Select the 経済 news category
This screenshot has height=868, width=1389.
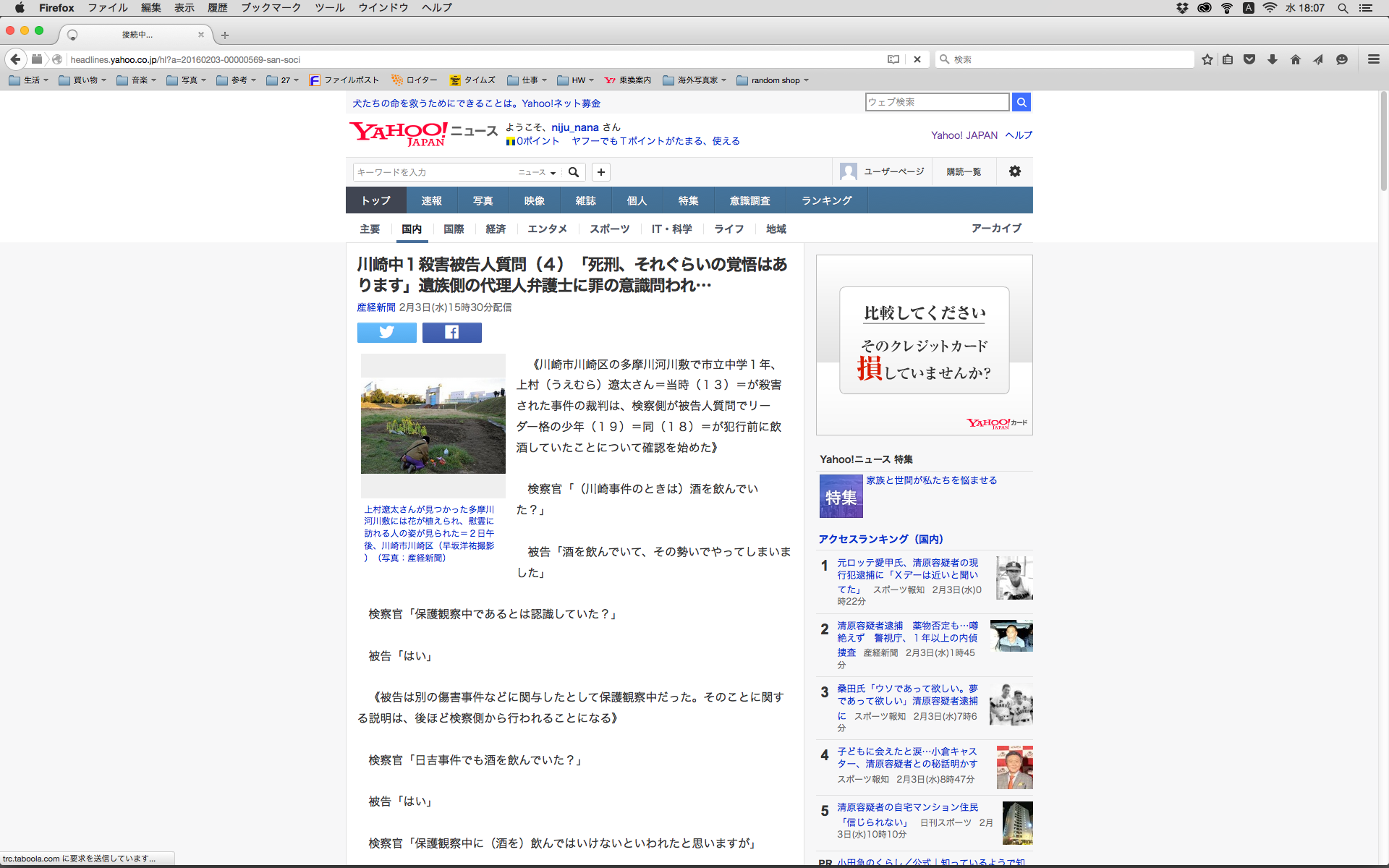[496, 229]
